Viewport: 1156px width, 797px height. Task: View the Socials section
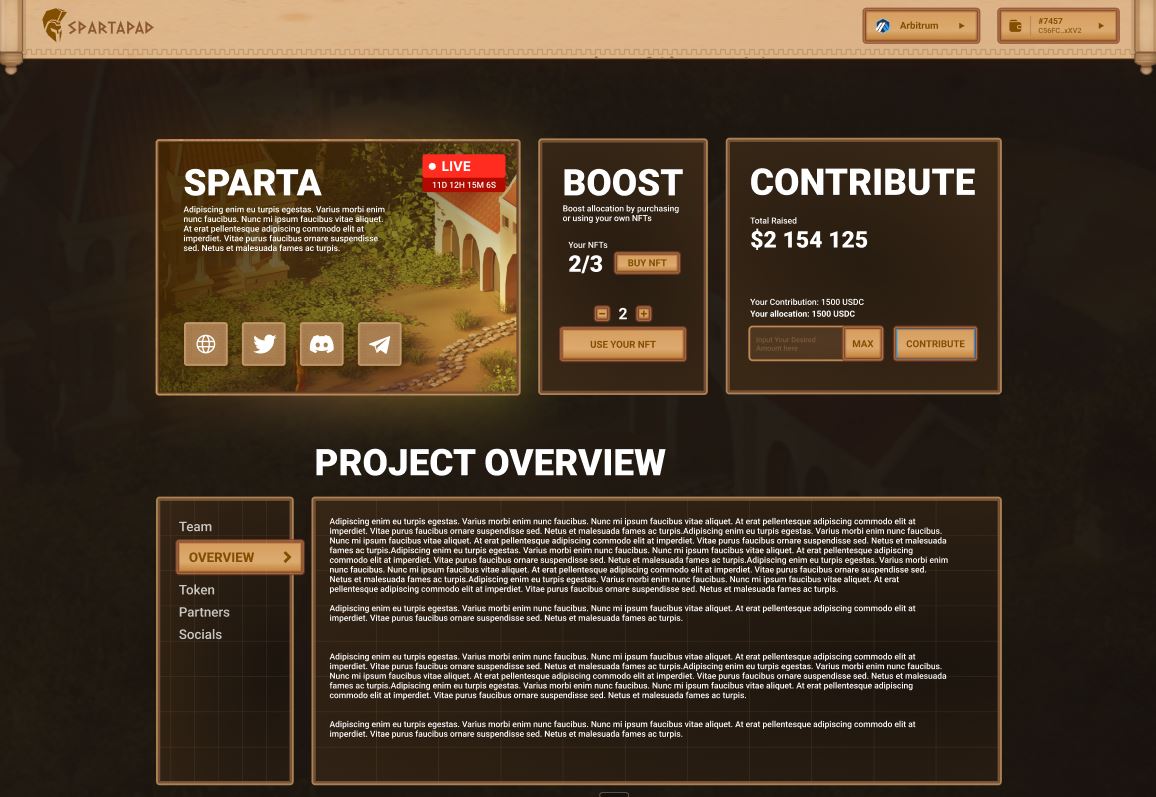pyautogui.click(x=200, y=634)
